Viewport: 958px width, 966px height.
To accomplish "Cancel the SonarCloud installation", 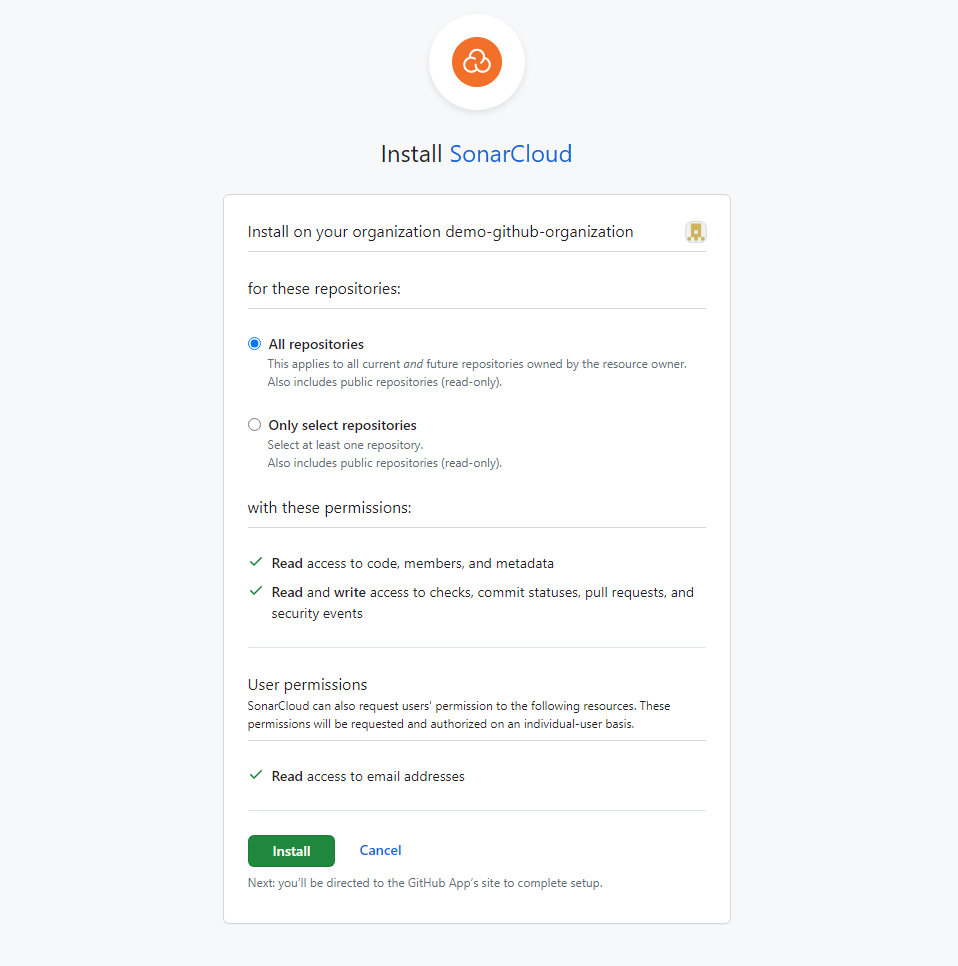I will [x=380, y=850].
